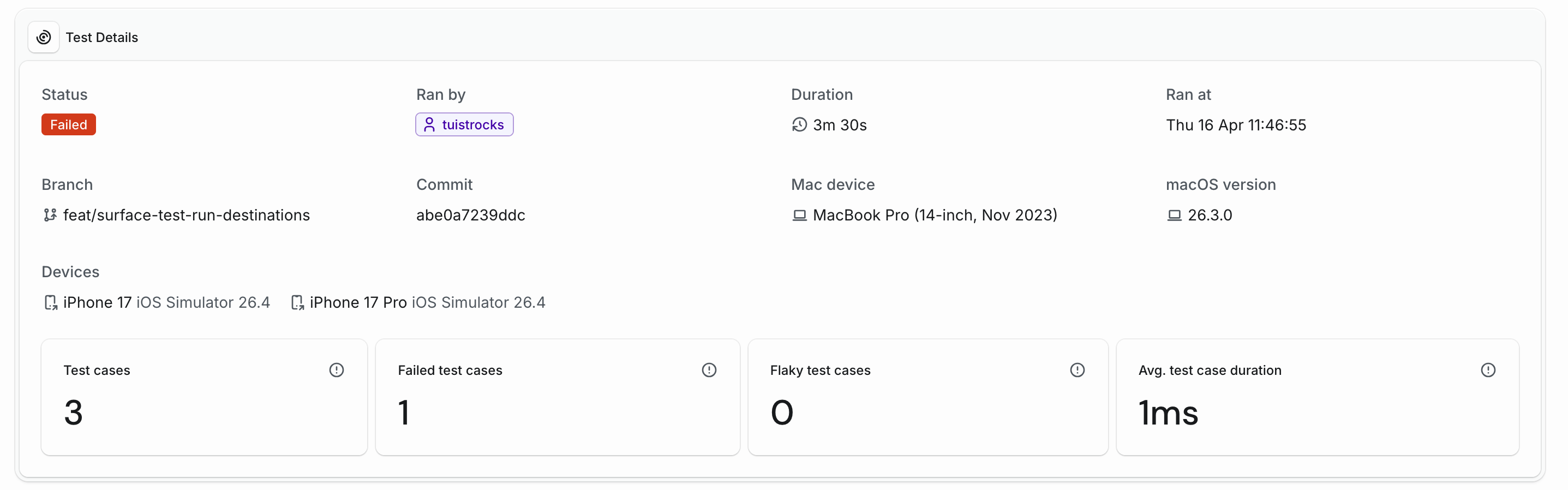The width and height of the screenshot is (1568, 490).
Task: Click the Test Details header
Action: pos(102,37)
